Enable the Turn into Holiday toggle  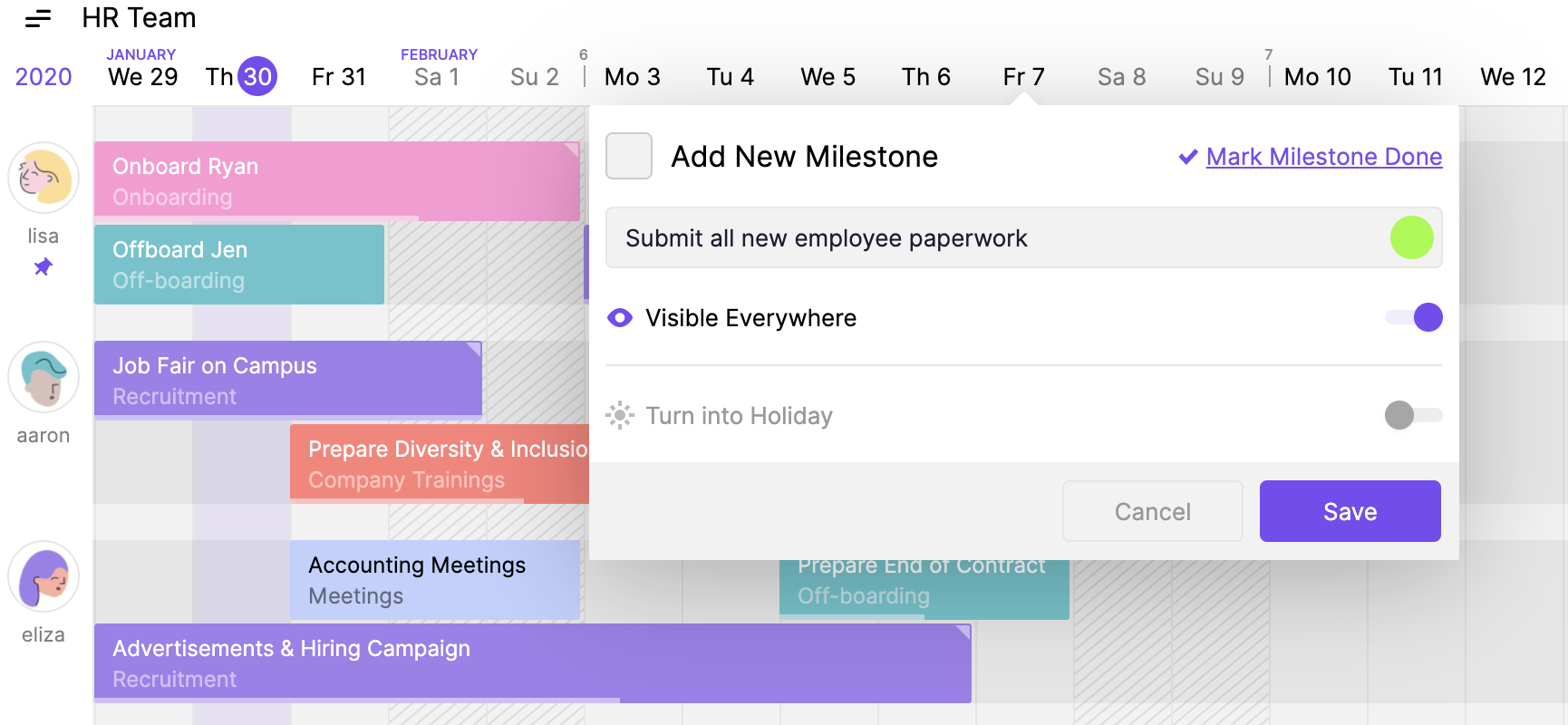pos(1415,416)
